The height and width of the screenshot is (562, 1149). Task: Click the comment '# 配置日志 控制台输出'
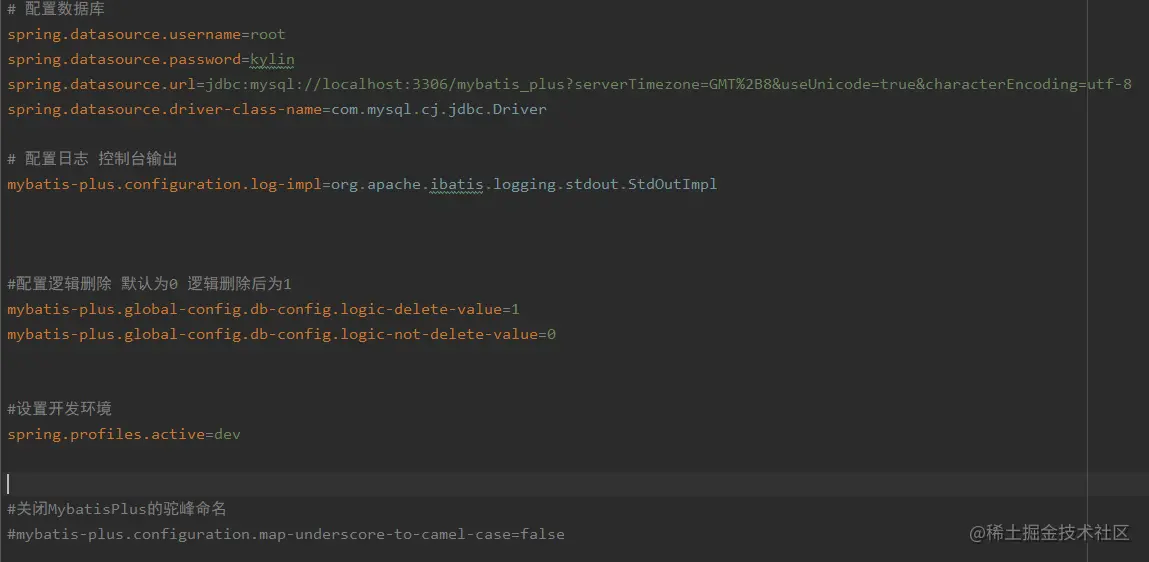[x=92, y=159]
